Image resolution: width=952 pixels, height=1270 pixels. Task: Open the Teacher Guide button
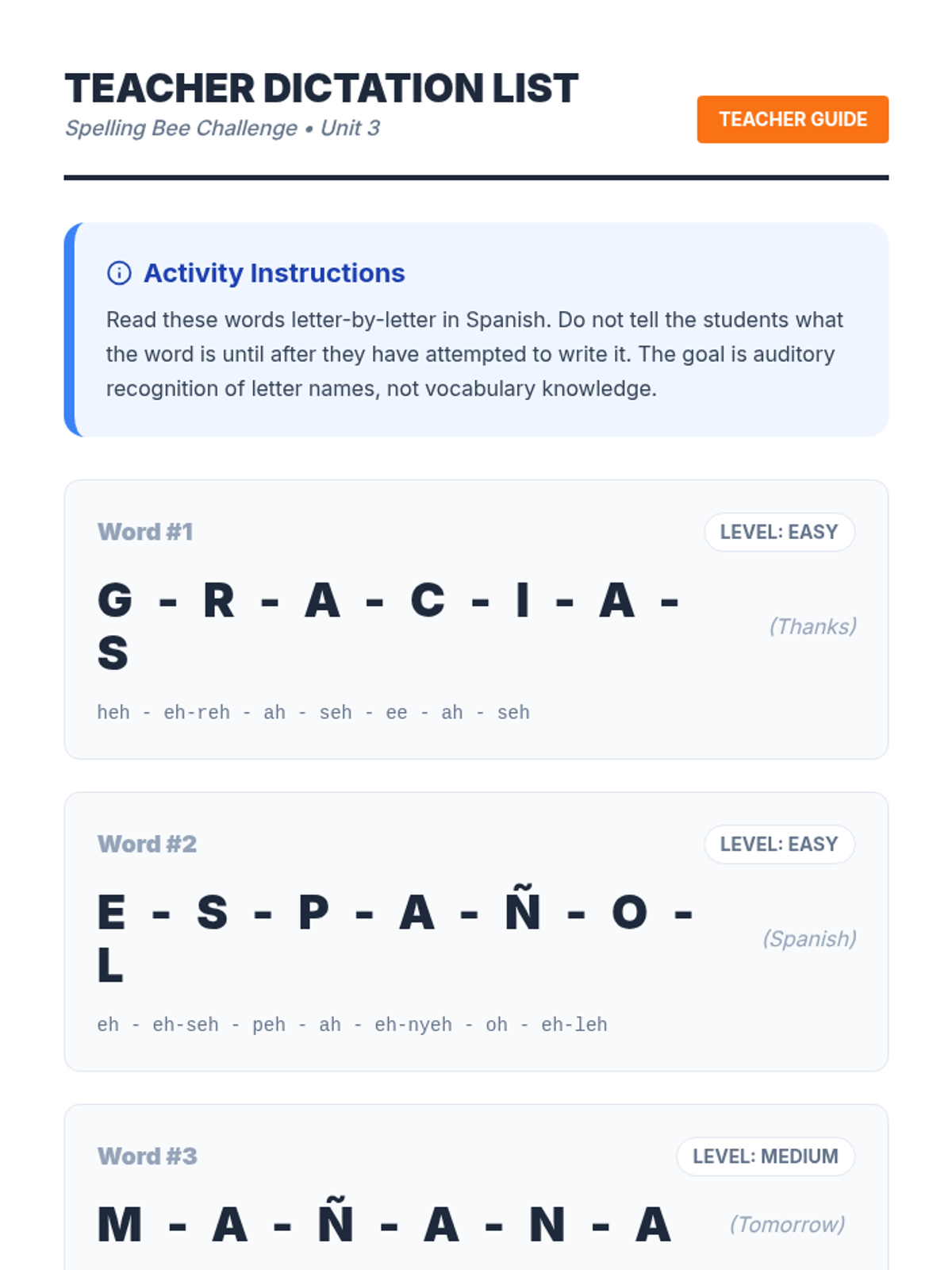coord(793,119)
